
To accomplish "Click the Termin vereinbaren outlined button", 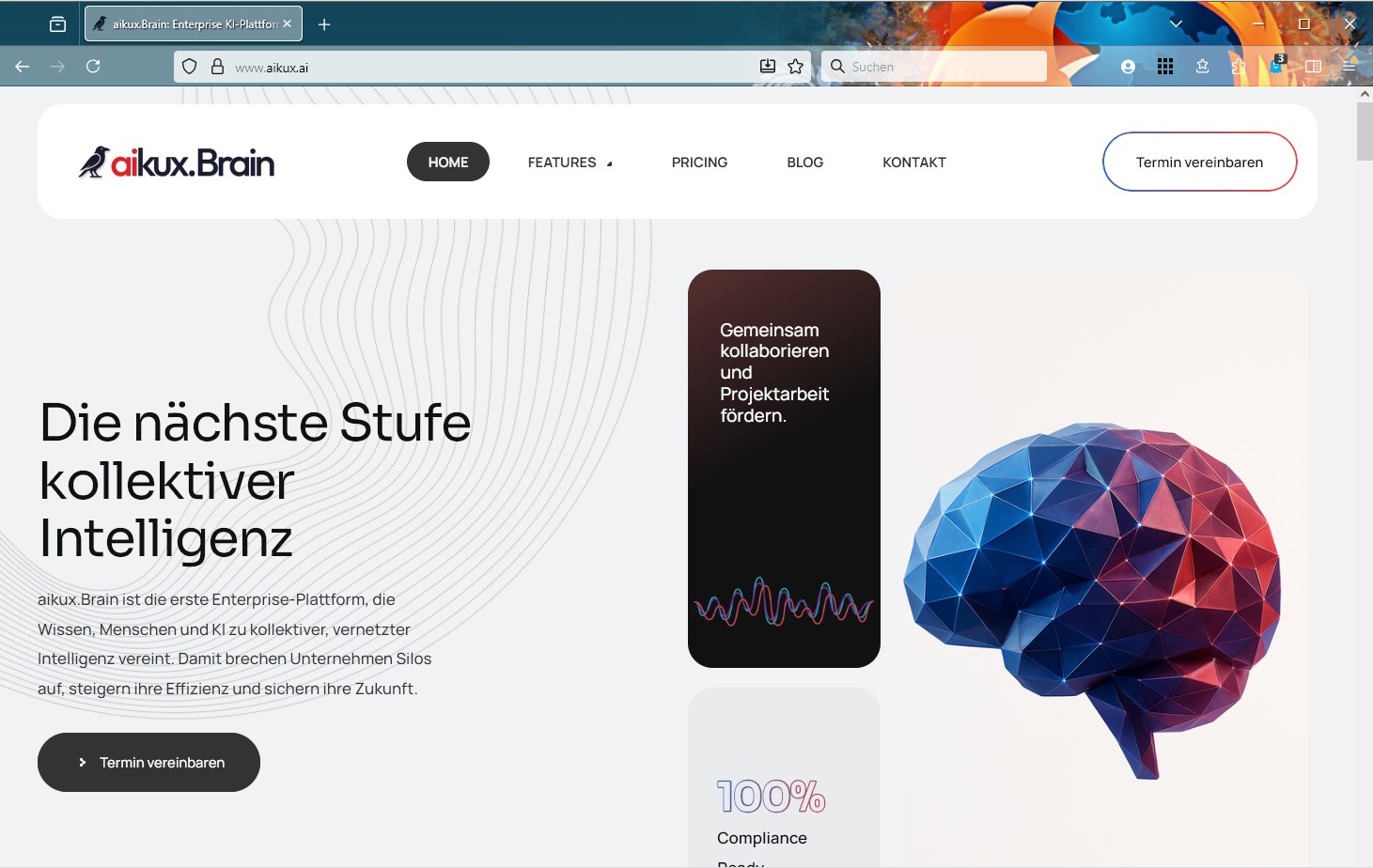I will pyautogui.click(x=1199, y=162).
